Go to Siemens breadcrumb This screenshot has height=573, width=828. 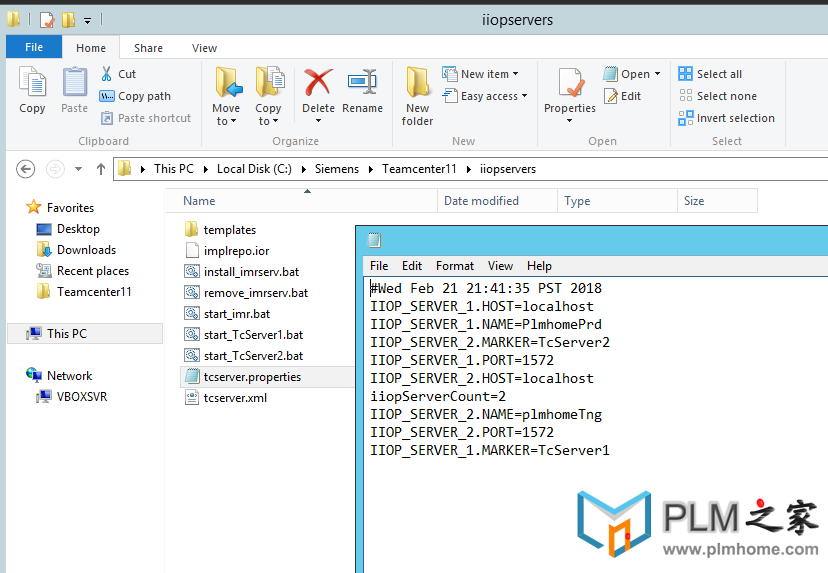pyautogui.click(x=337, y=169)
